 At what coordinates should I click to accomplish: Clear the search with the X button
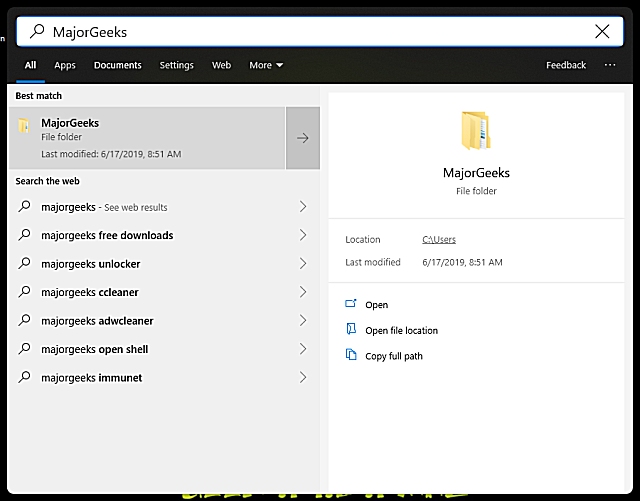pyautogui.click(x=602, y=31)
